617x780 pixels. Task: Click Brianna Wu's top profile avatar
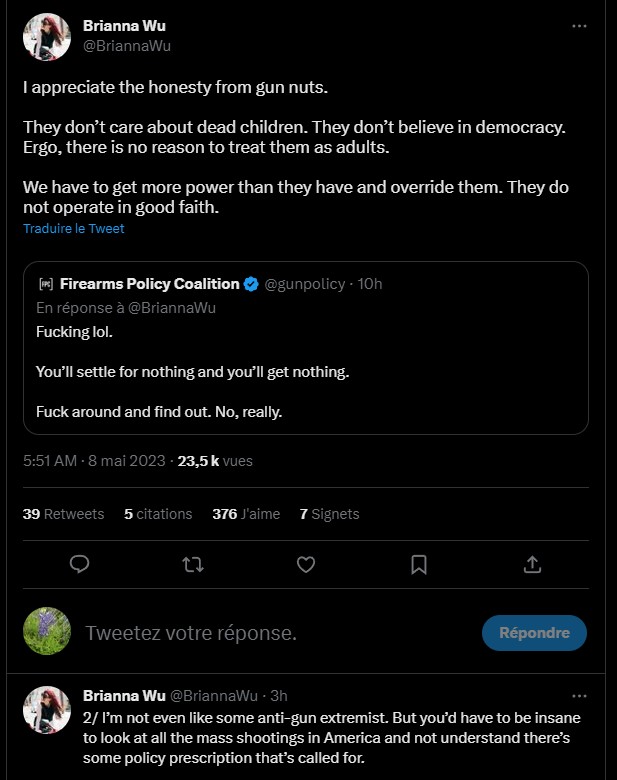tap(46, 39)
